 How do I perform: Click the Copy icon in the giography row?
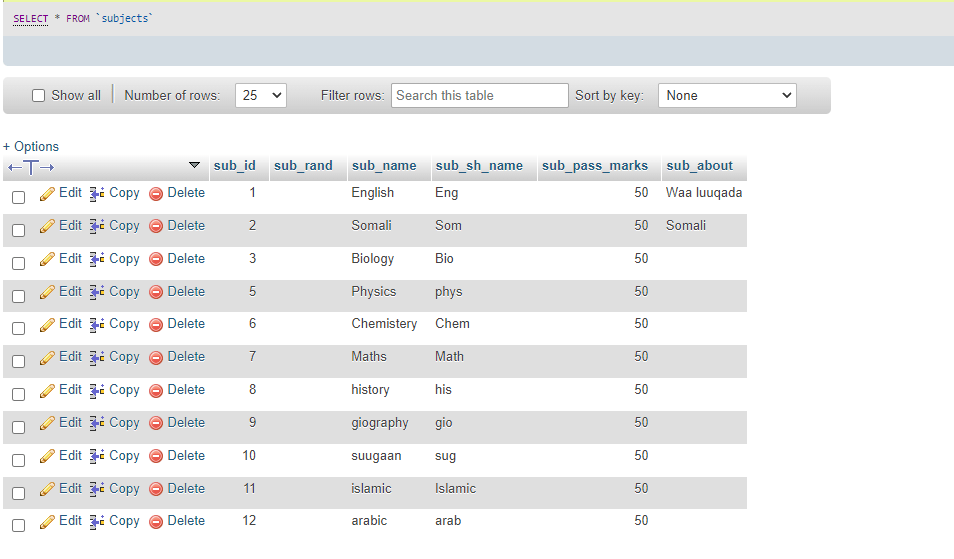click(97, 423)
